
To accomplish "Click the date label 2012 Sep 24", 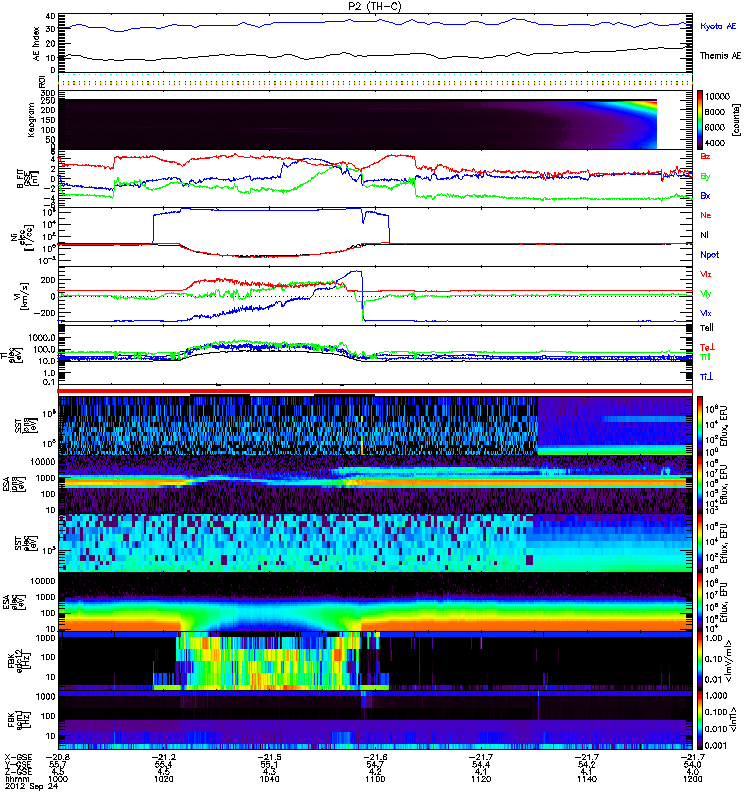I will tap(32, 786).
